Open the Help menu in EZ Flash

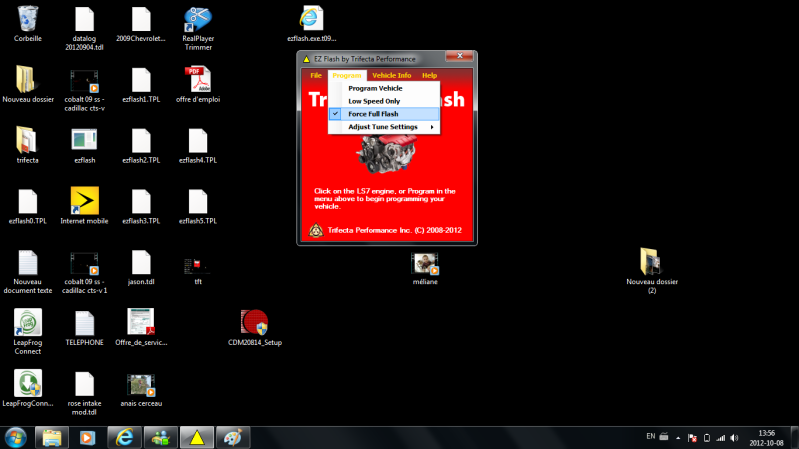click(x=429, y=75)
